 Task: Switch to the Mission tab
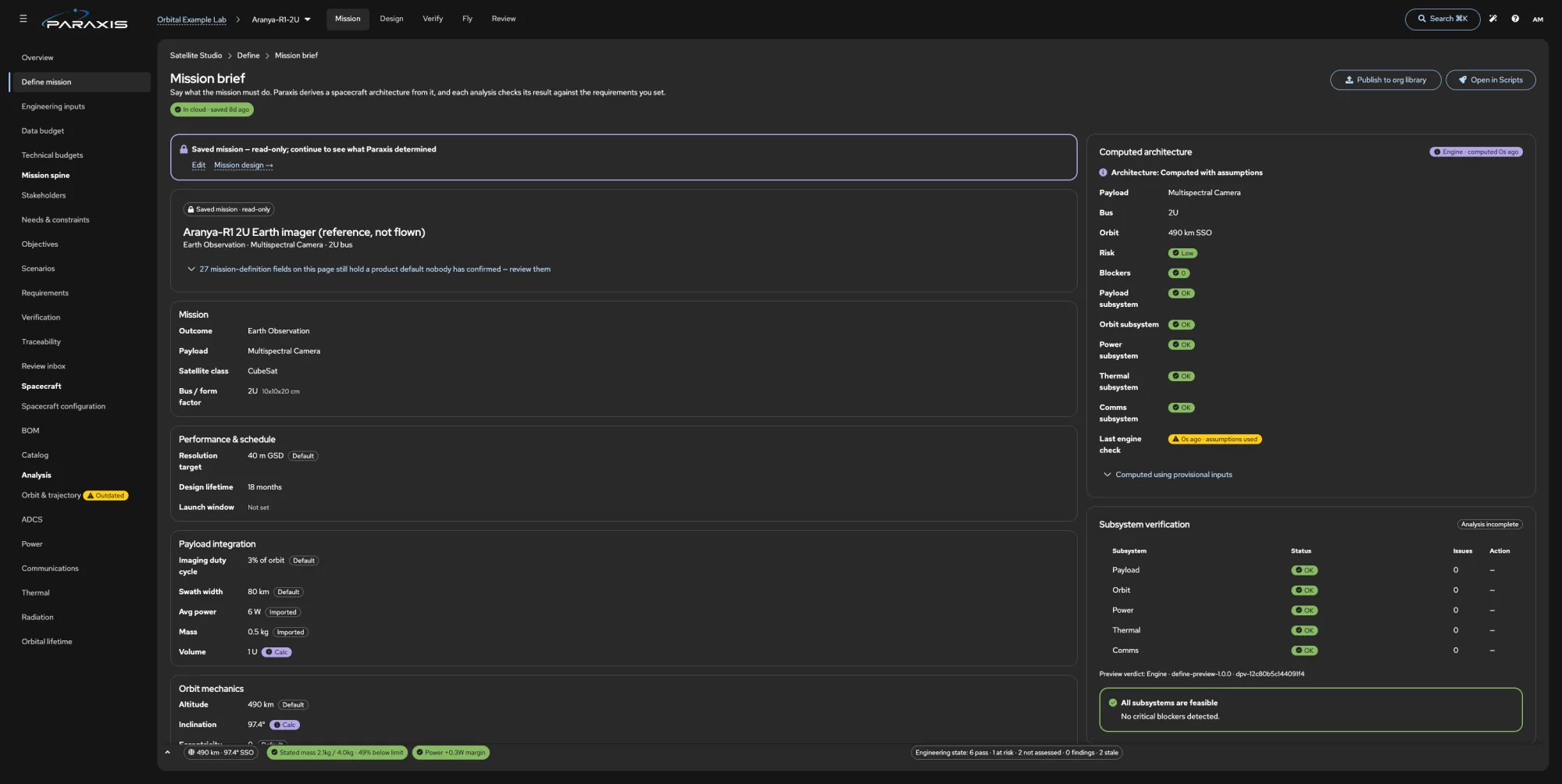[348, 19]
